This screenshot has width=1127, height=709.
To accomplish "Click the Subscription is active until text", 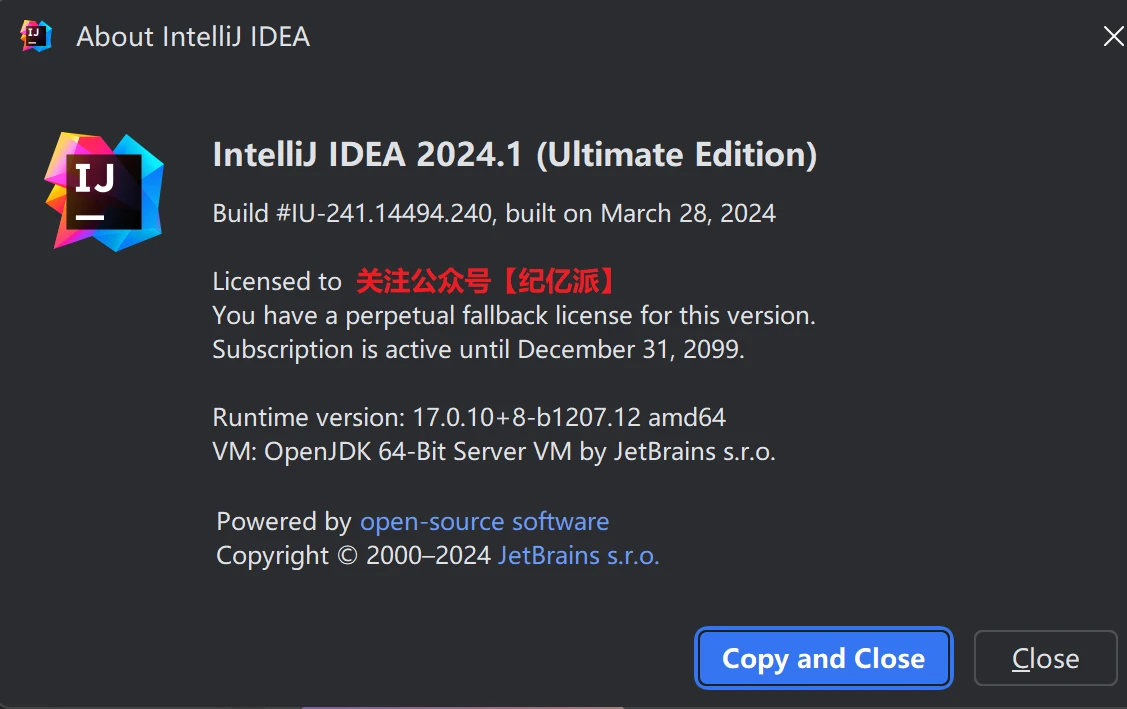I will pos(362,350).
